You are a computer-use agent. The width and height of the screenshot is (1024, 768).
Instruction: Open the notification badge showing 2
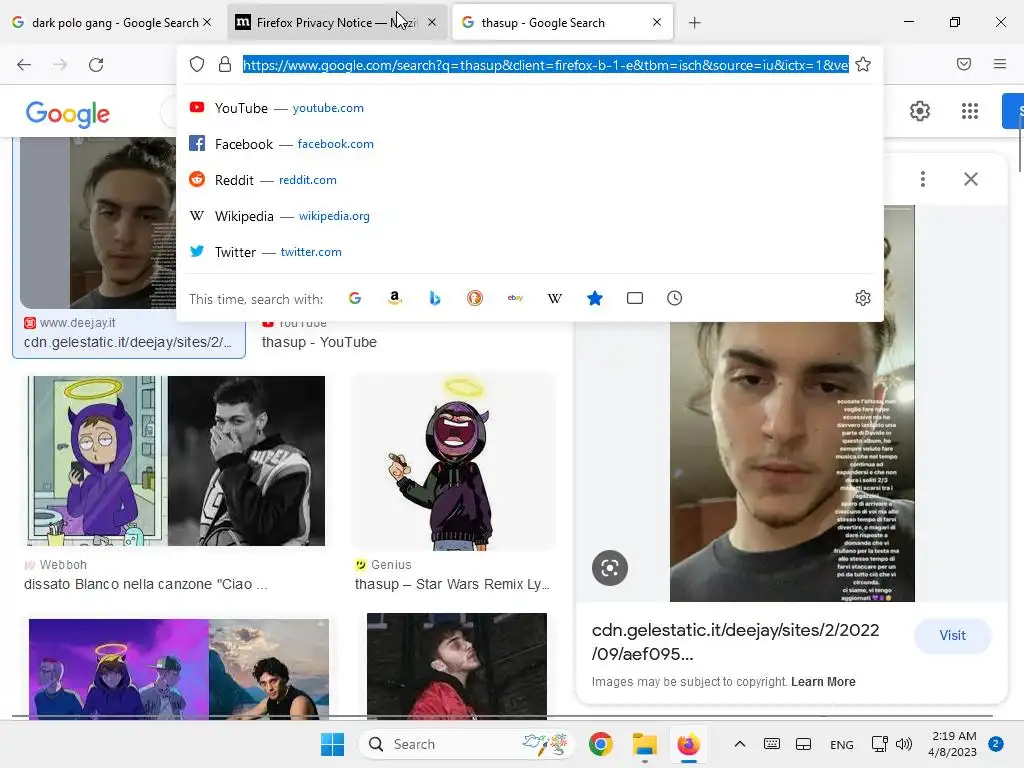[x=996, y=744]
